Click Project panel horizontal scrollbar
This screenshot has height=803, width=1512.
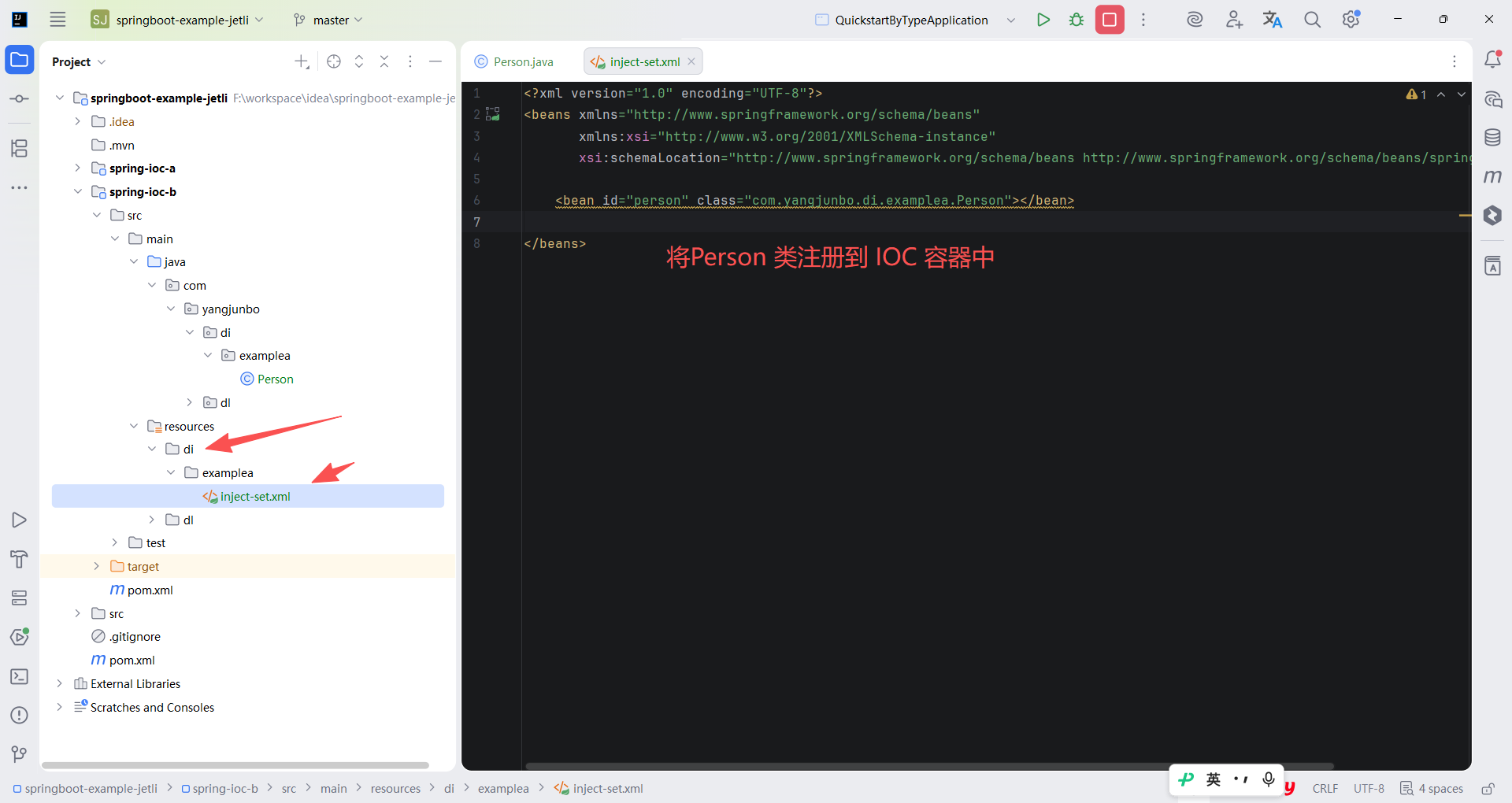pos(235,765)
